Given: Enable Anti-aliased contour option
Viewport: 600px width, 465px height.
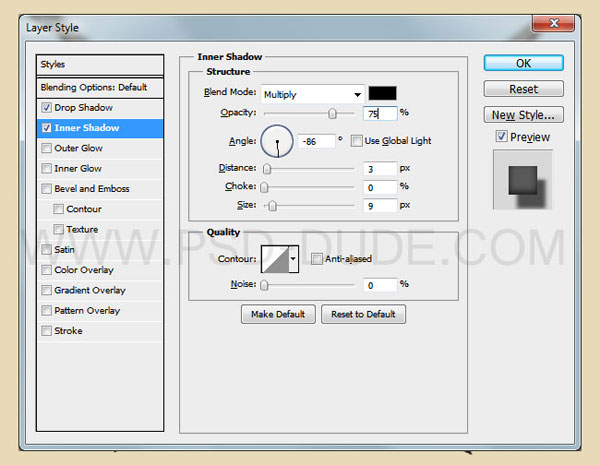Looking at the screenshot, I should coord(316,259).
